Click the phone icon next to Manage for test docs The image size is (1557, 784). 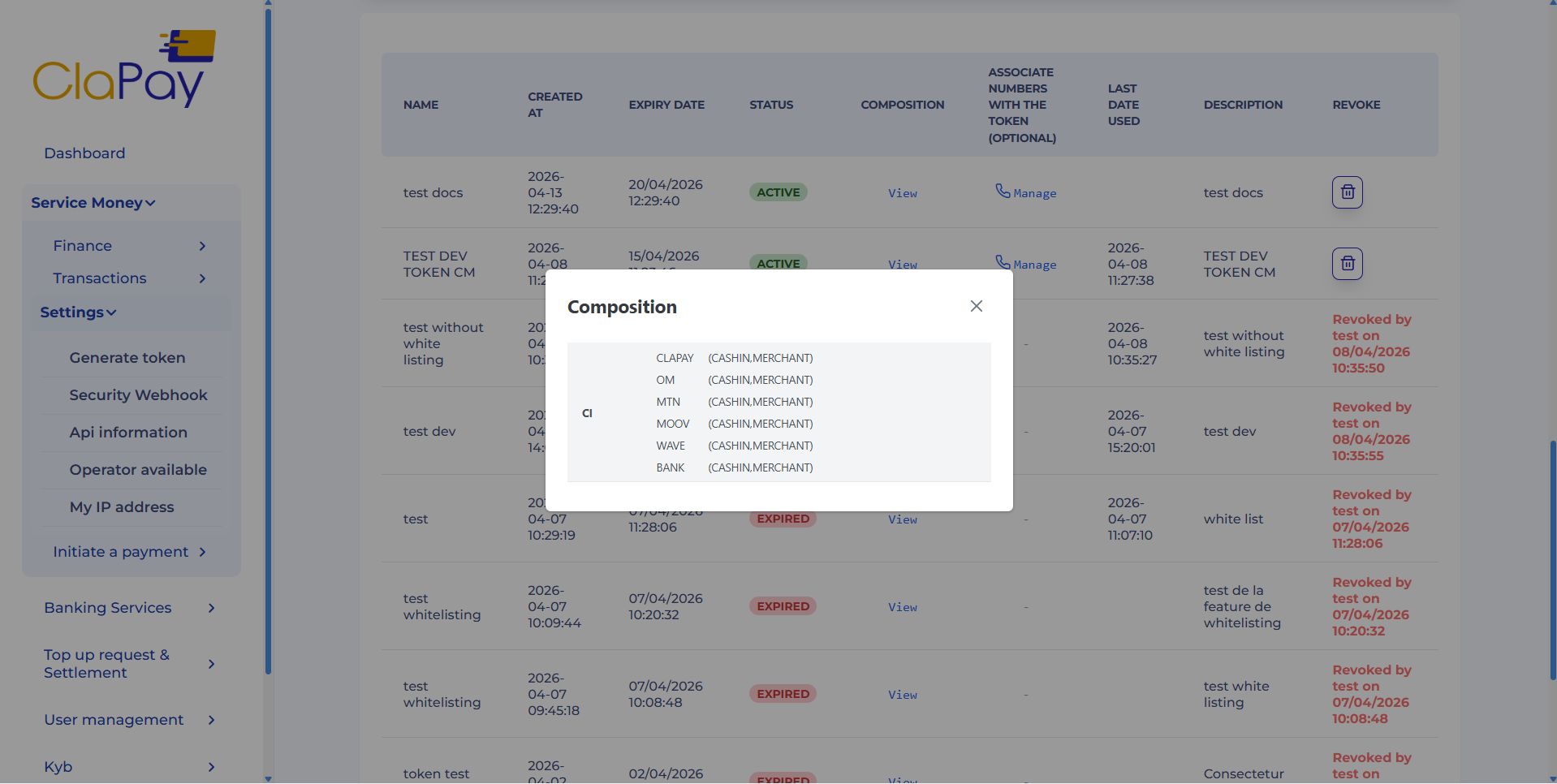coord(1003,192)
